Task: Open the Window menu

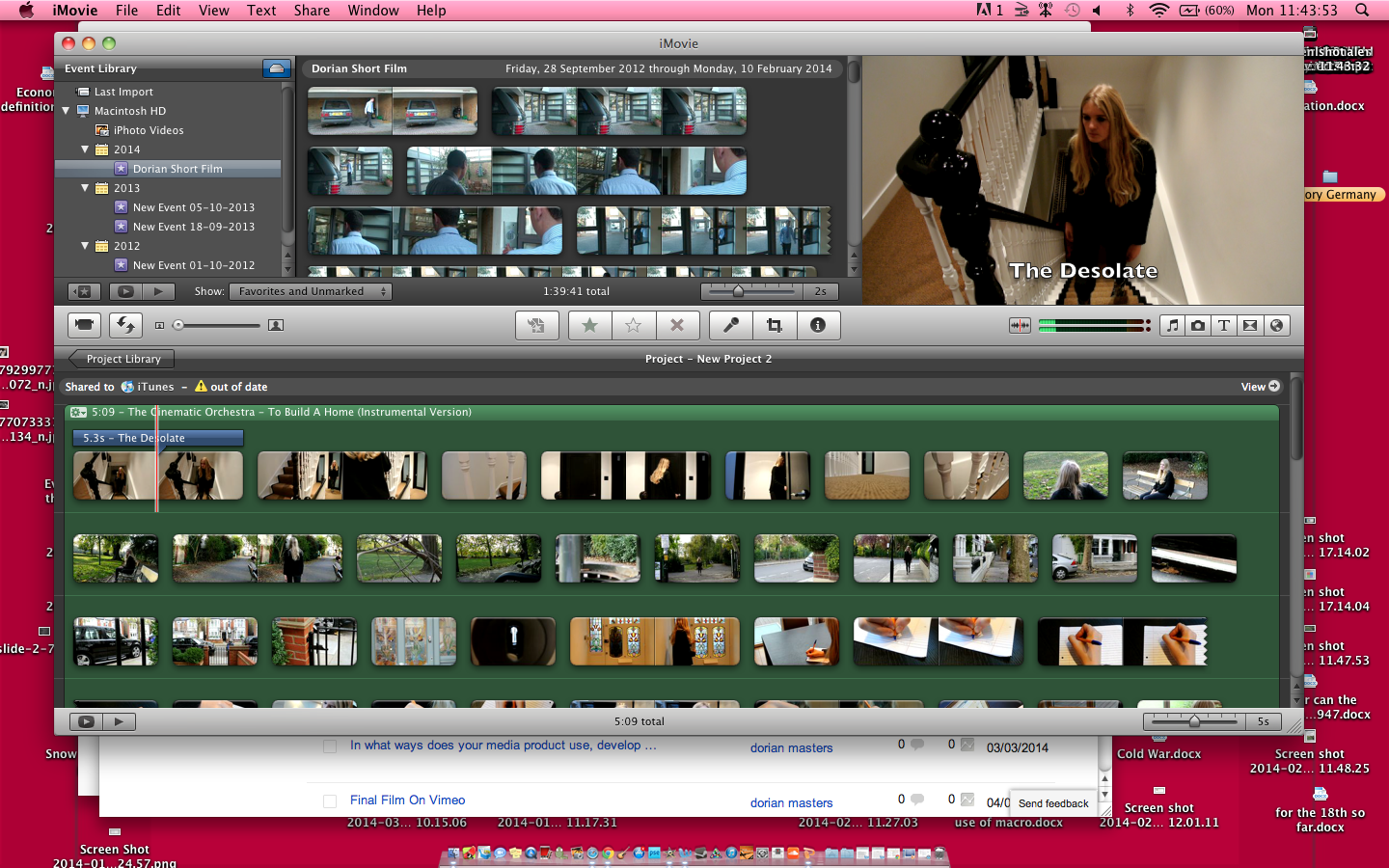Action: click(x=373, y=11)
